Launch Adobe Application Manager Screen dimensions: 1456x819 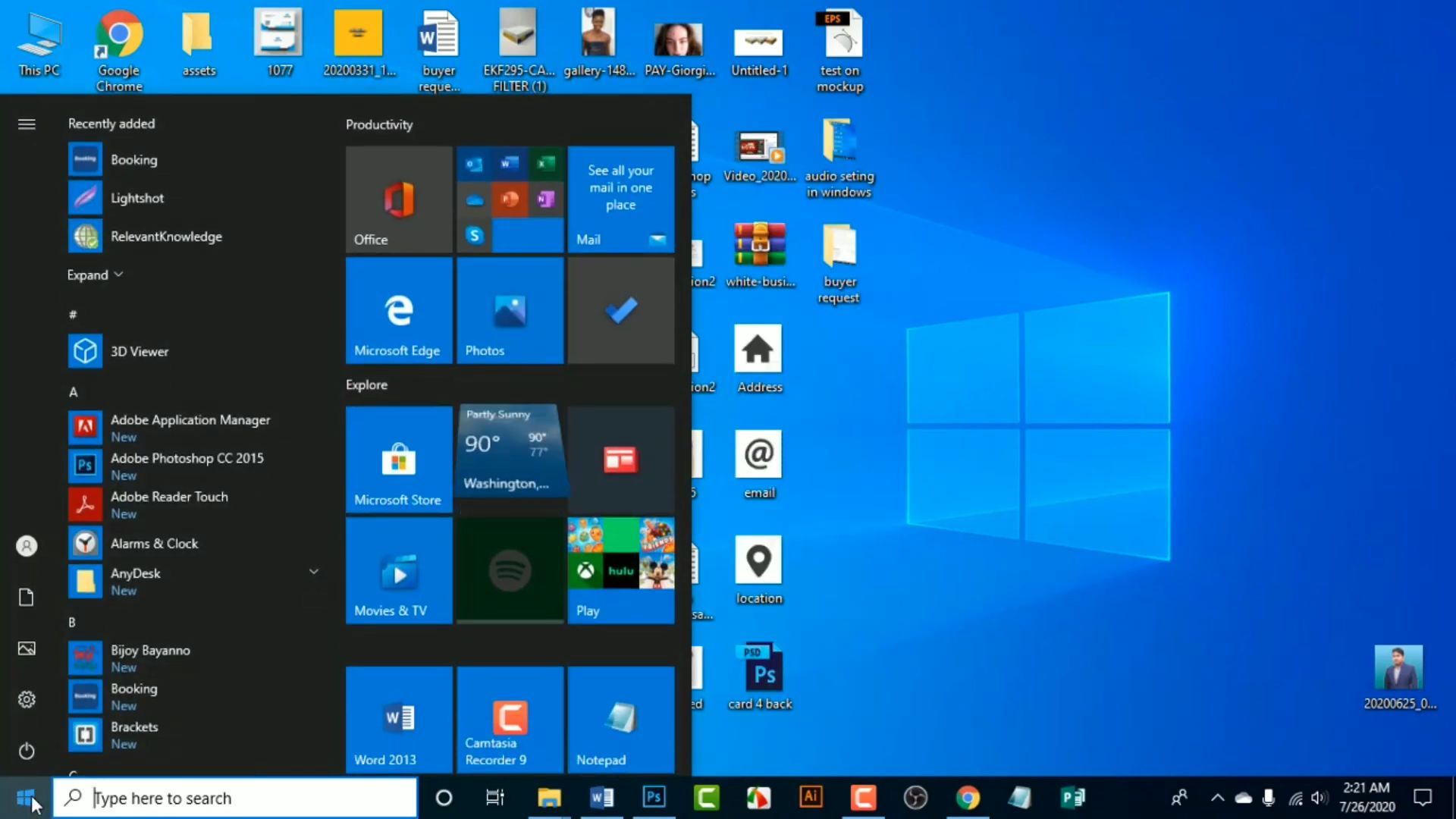193,428
